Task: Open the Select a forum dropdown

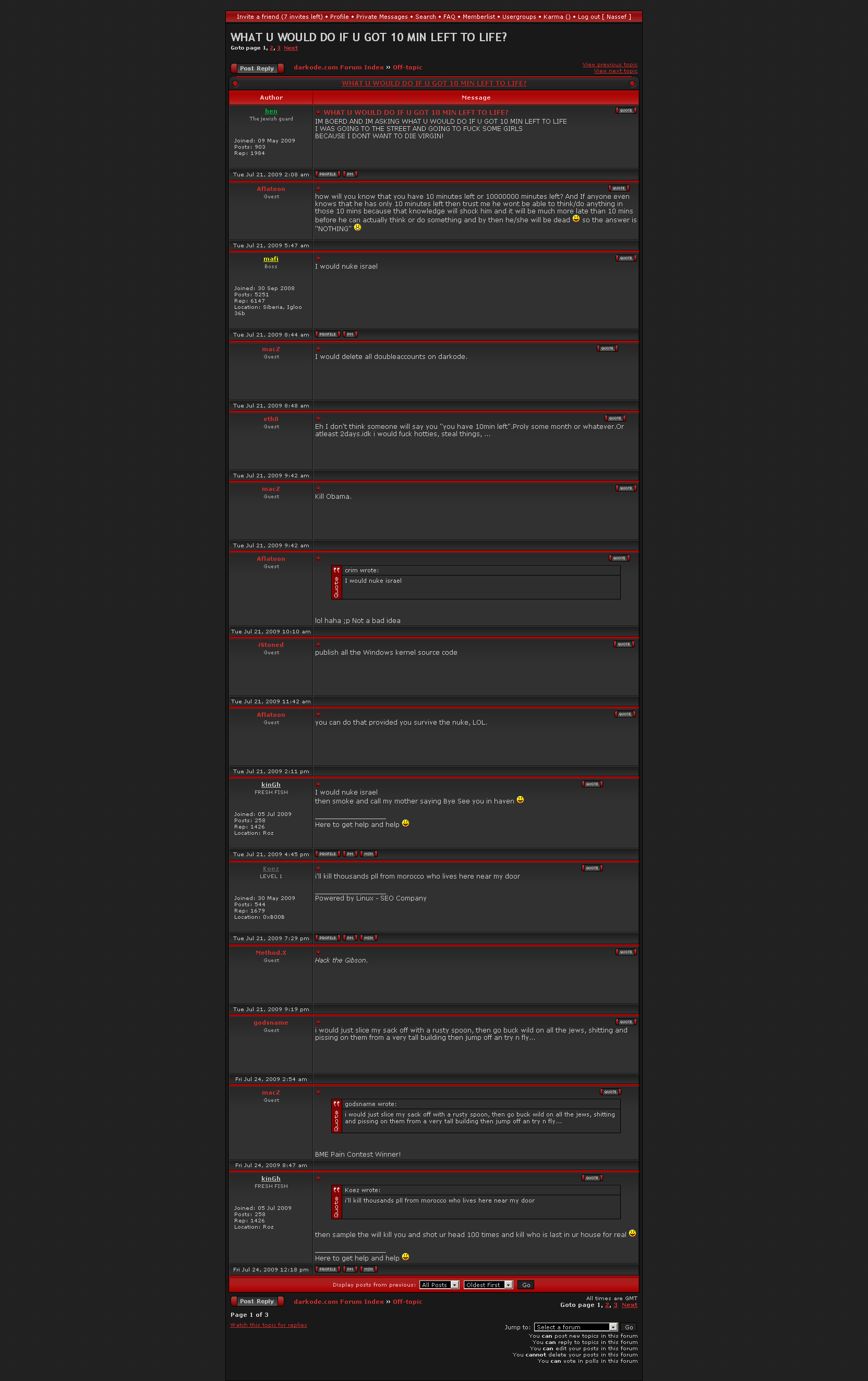Action: click(575, 1327)
